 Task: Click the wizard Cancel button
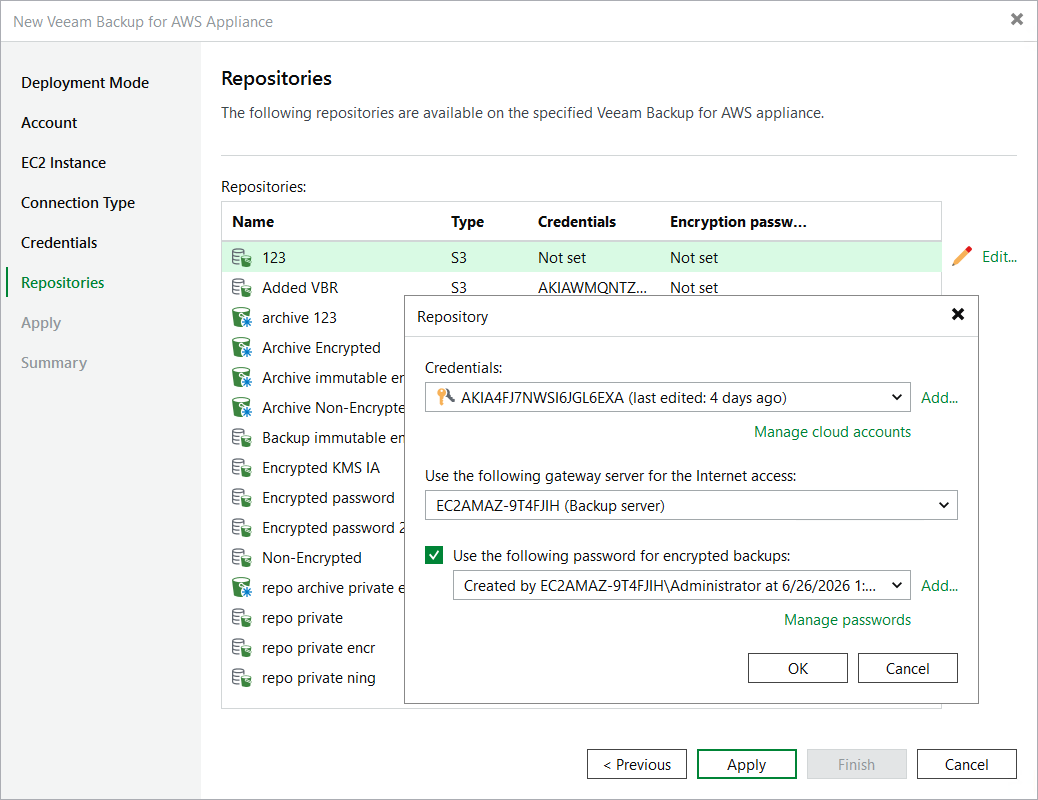(967, 764)
